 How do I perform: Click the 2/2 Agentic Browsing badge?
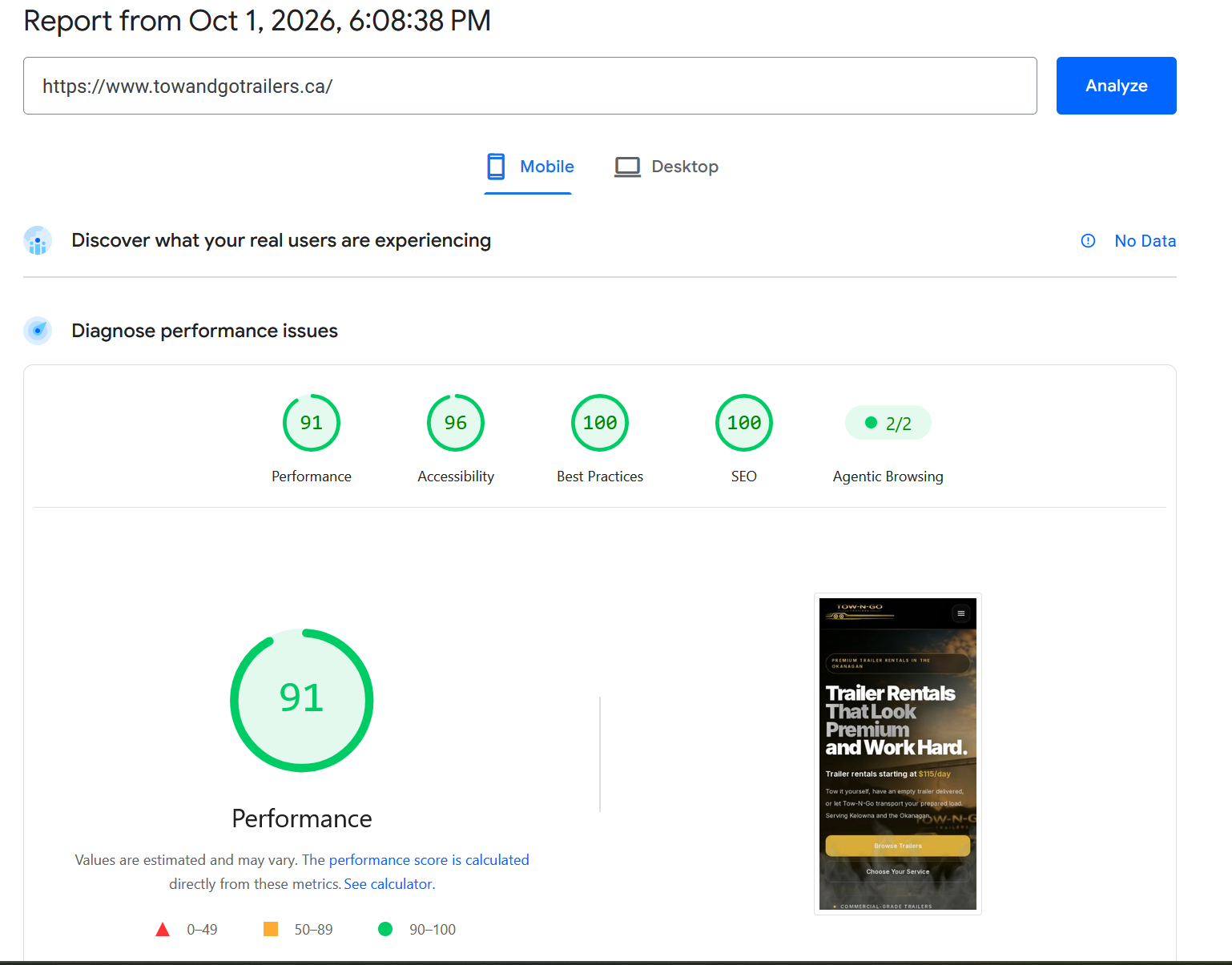[x=888, y=423]
